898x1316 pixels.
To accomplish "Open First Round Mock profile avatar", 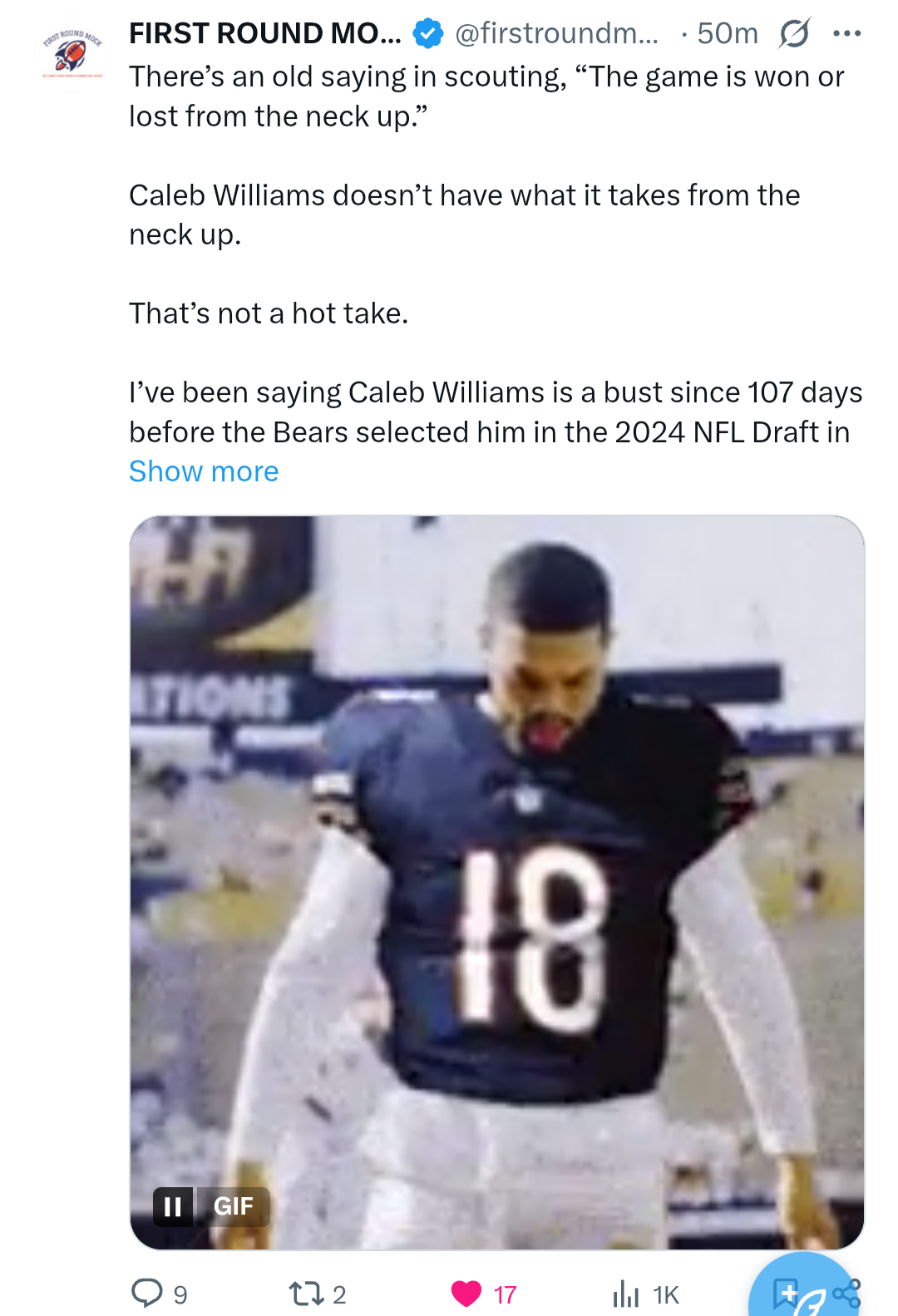I will [73, 52].
